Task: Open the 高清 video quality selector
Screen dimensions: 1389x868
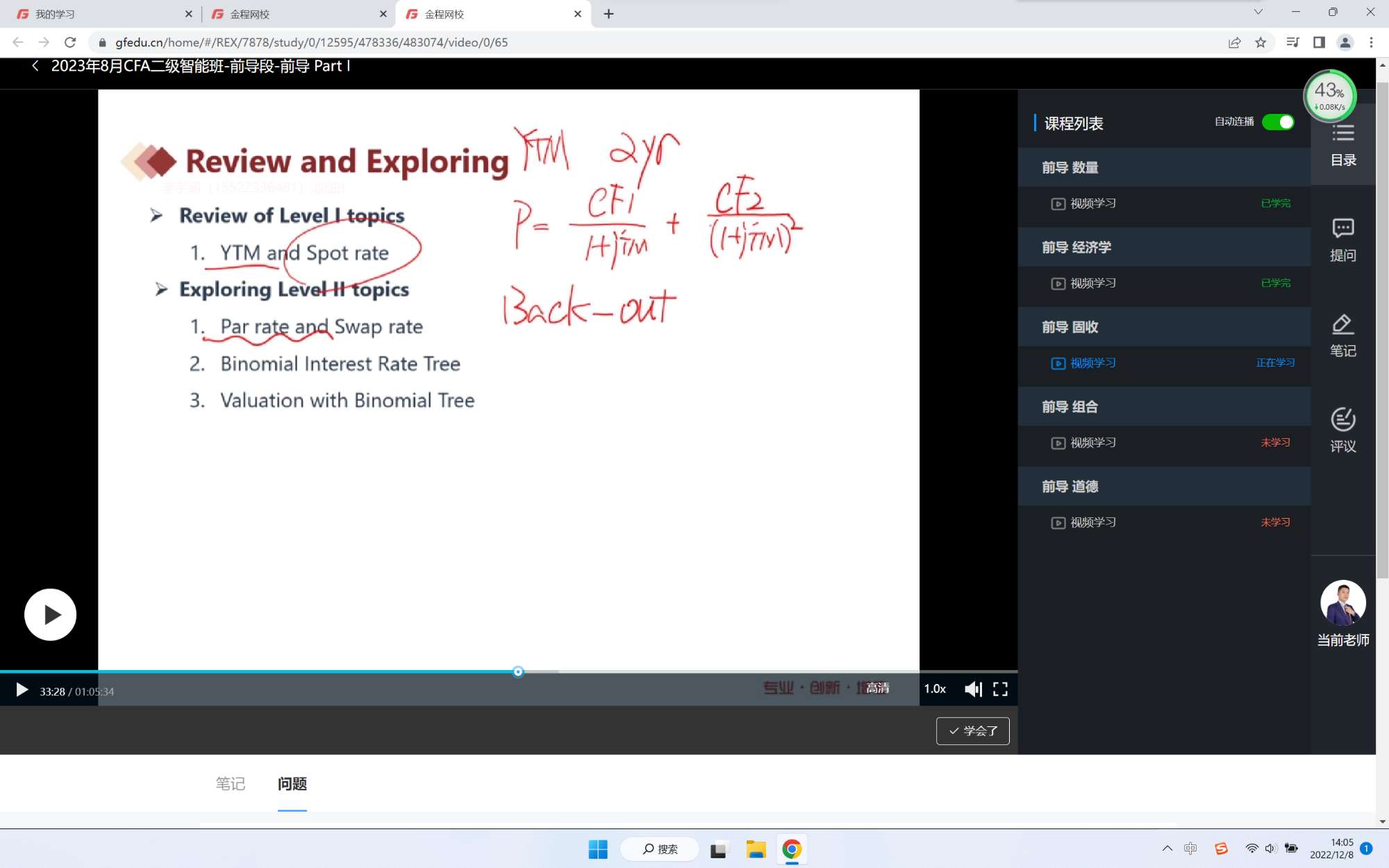Action: (x=877, y=688)
